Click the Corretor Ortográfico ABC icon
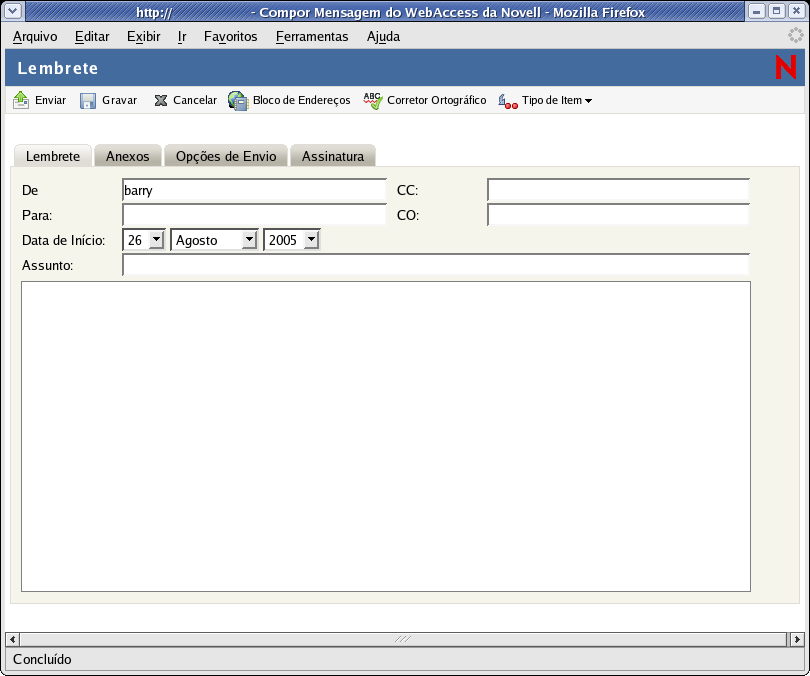This screenshot has width=810, height=676. point(372,101)
